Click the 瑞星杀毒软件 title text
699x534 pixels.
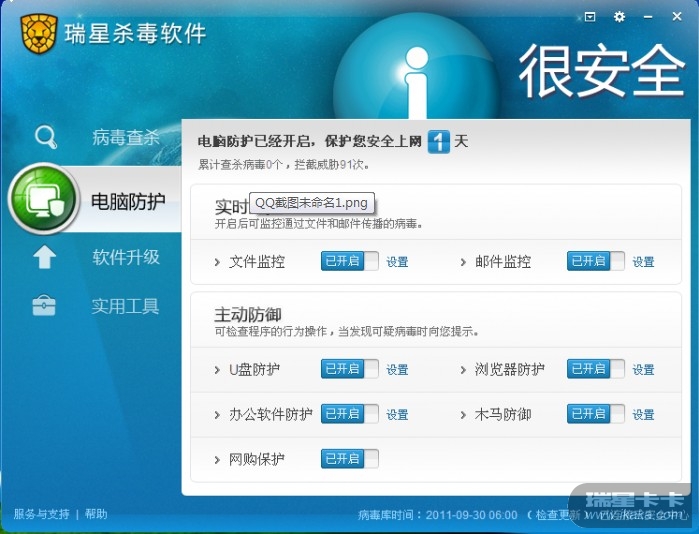point(136,34)
